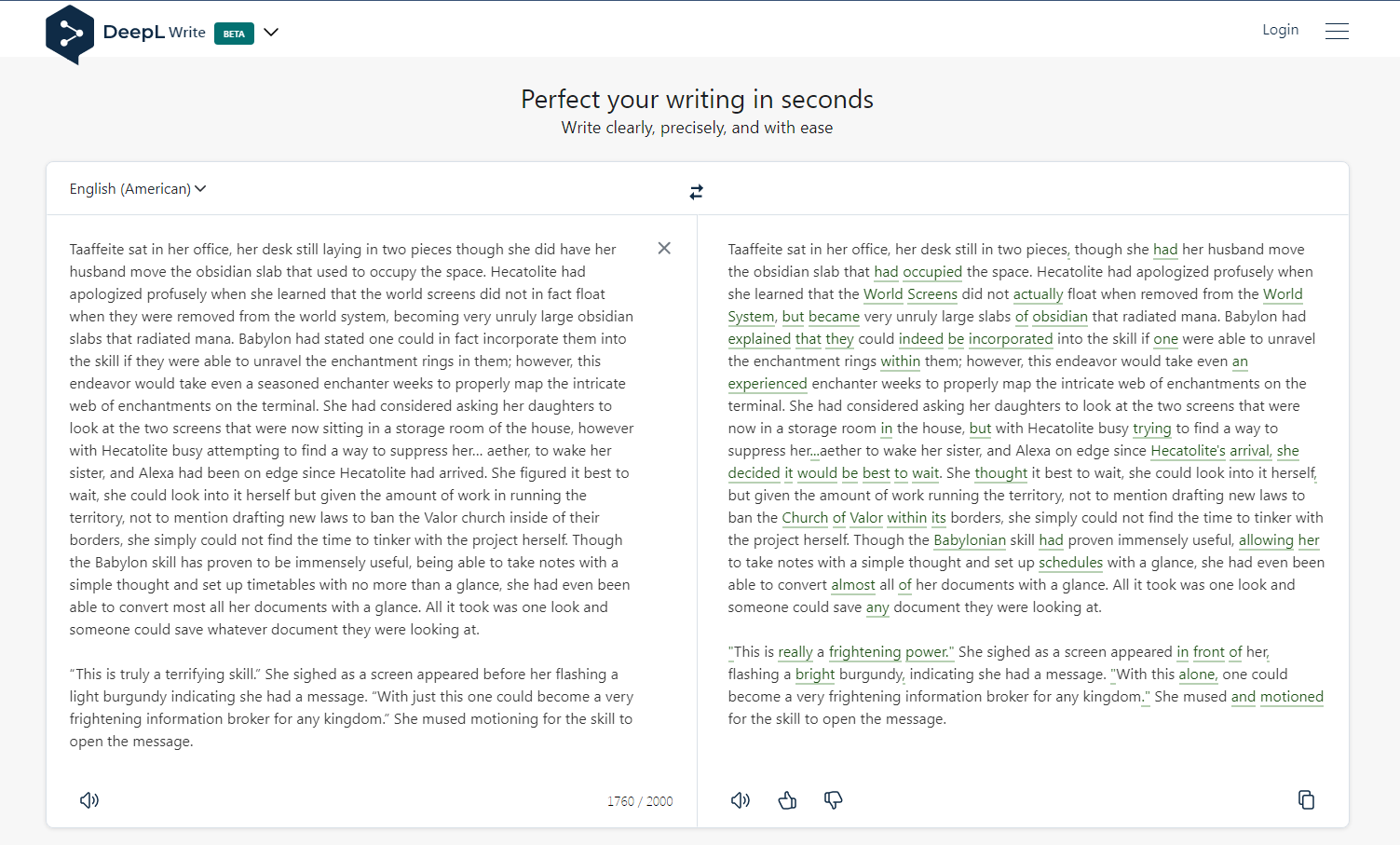Give thumbs up to the result
This screenshot has width=1400, height=845.
(x=787, y=800)
